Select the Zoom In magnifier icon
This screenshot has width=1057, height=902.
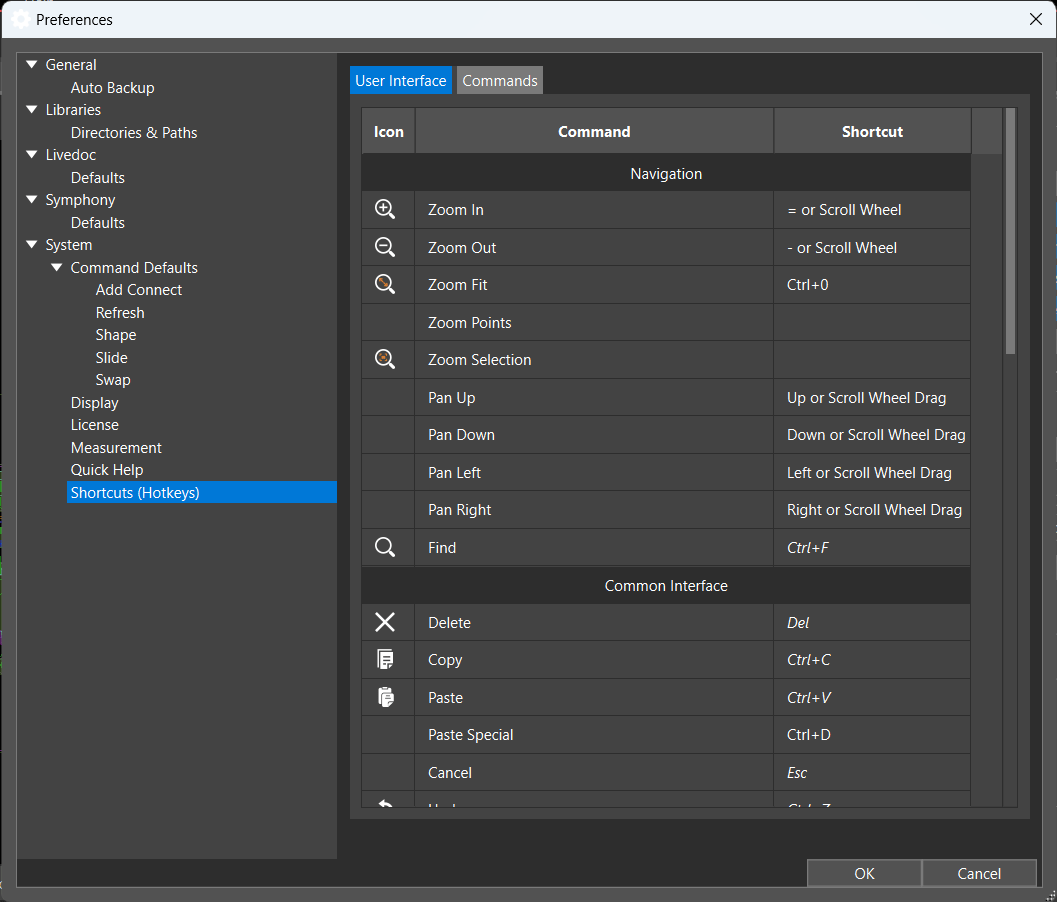pos(388,208)
